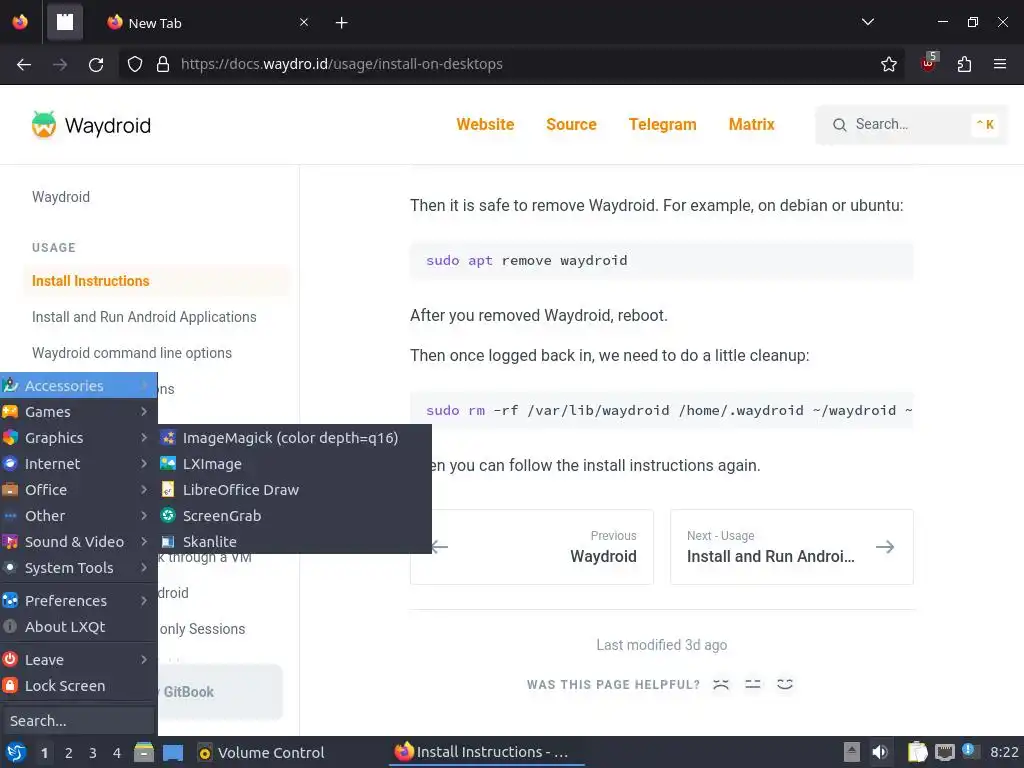Open the Telegram header link
The width and height of the screenshot is (1024, 768).
tap(662, 124)
